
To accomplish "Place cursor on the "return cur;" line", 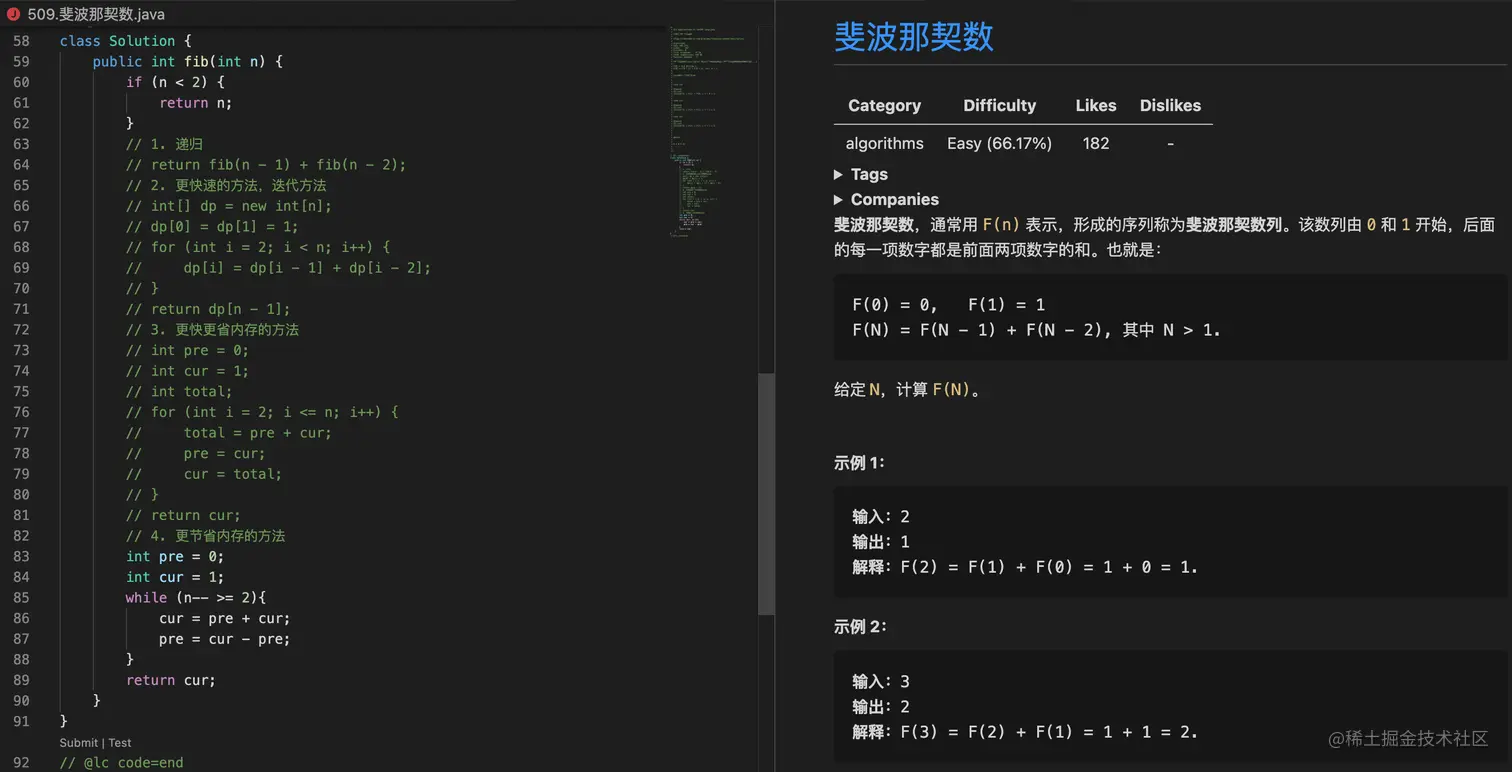I will click(x=171, y=680).
